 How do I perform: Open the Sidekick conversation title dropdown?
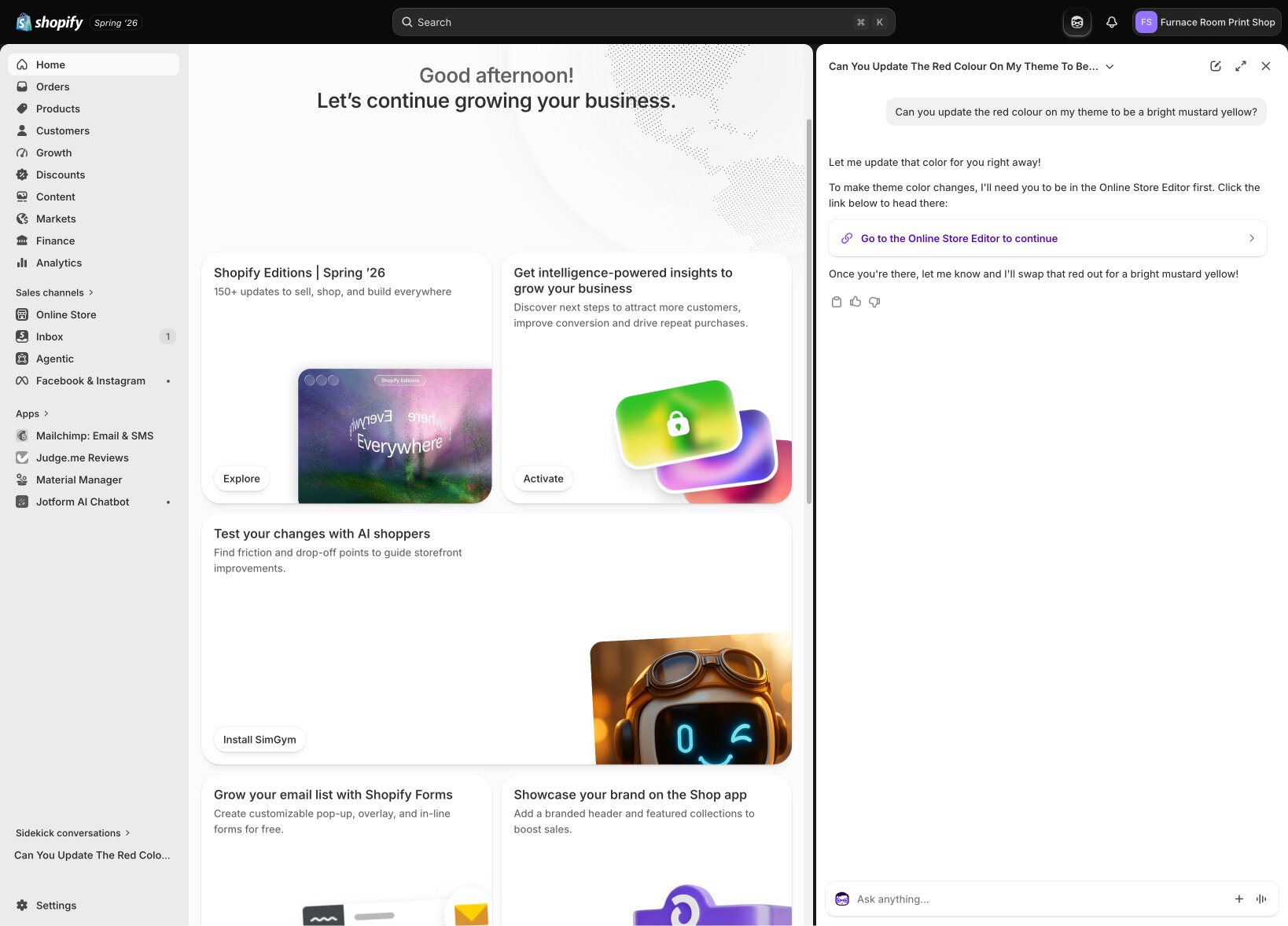pos(1110,67)
